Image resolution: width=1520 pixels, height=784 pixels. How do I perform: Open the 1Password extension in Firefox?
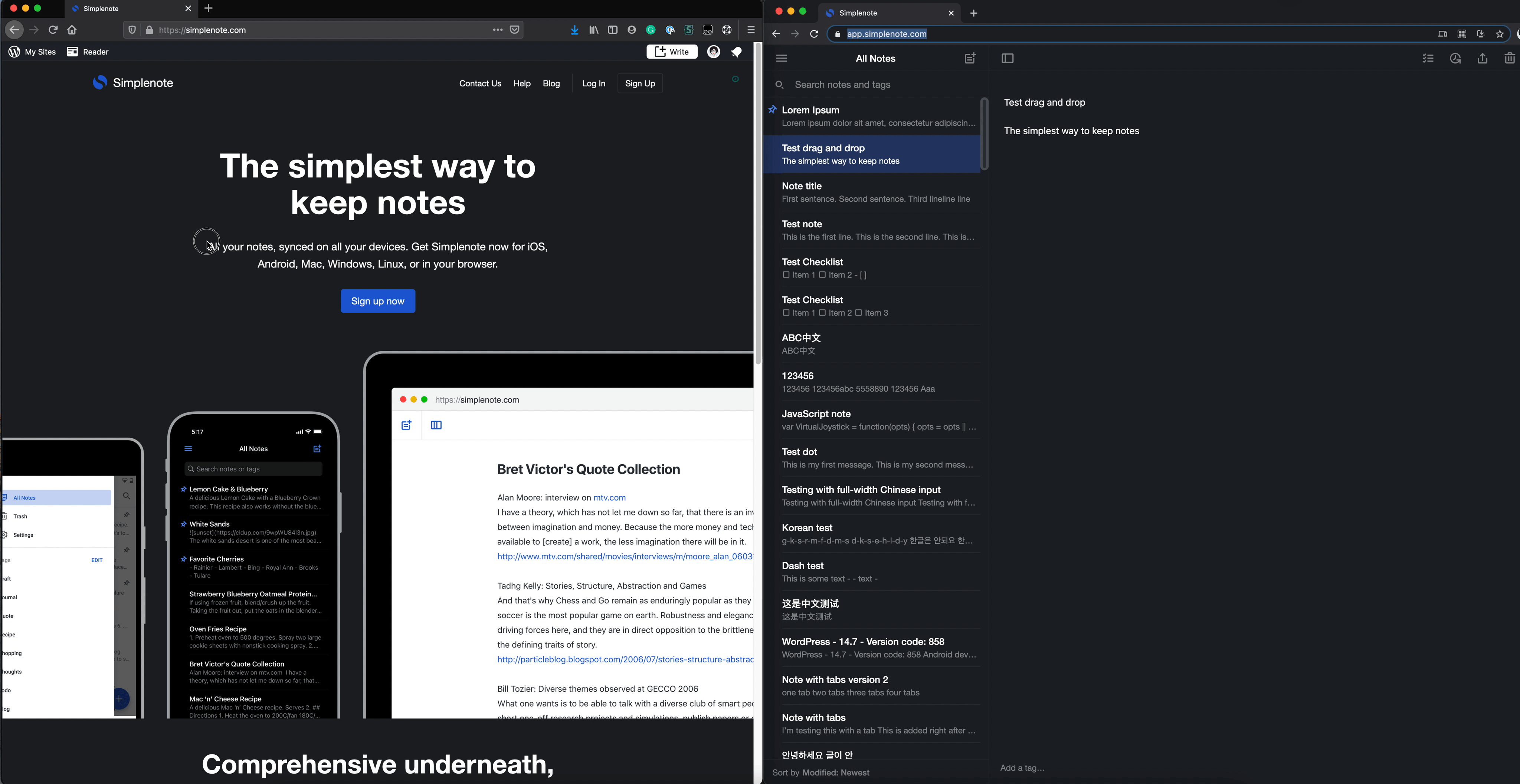coord(670,30)
